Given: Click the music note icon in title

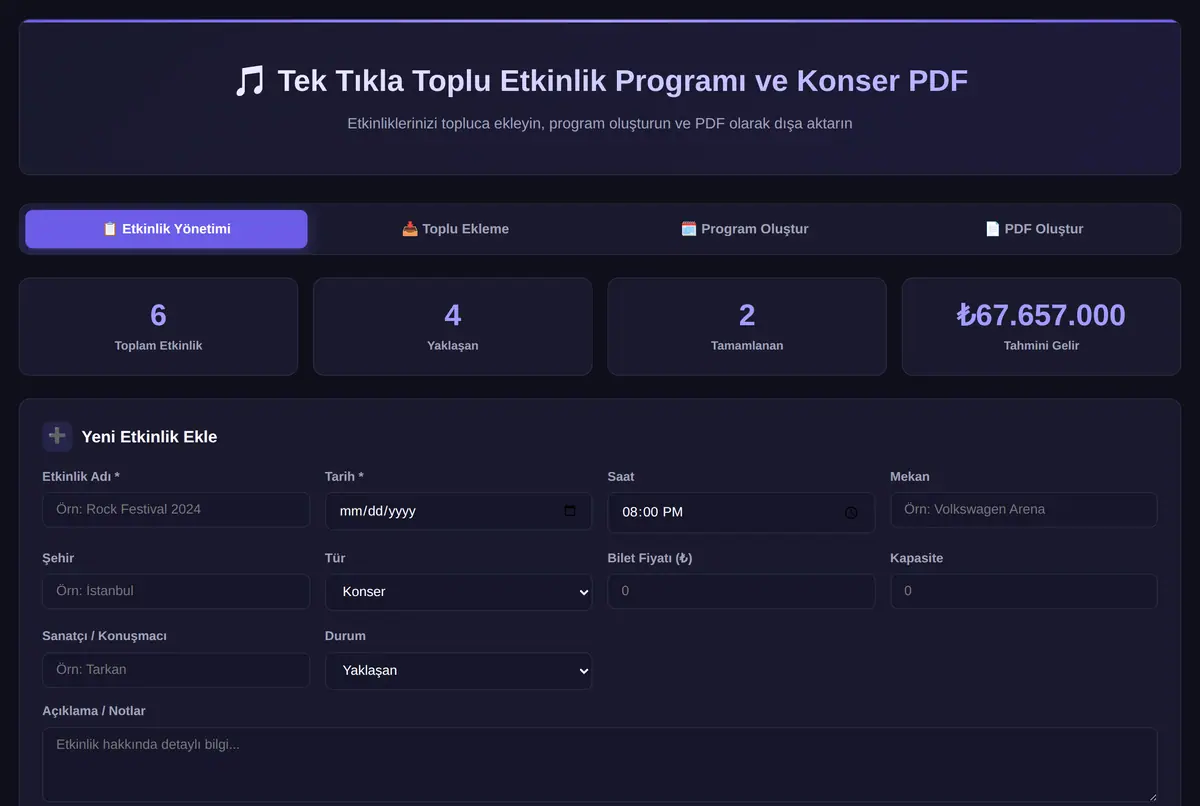Looking at the screenshot, I should [x=249, y=81].
